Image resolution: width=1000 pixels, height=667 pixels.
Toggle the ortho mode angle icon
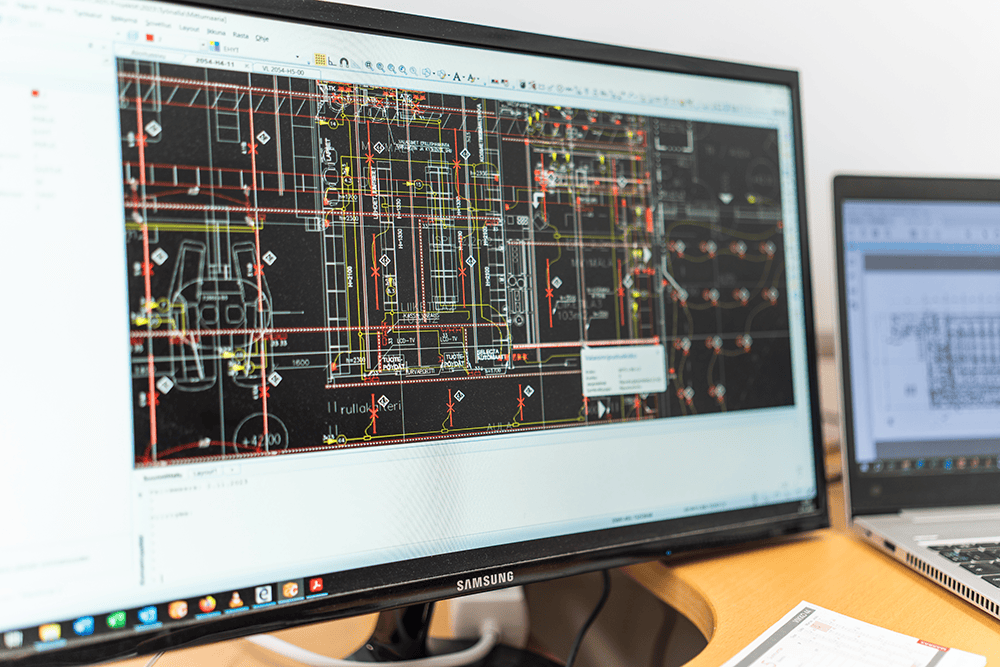point(332,61)
